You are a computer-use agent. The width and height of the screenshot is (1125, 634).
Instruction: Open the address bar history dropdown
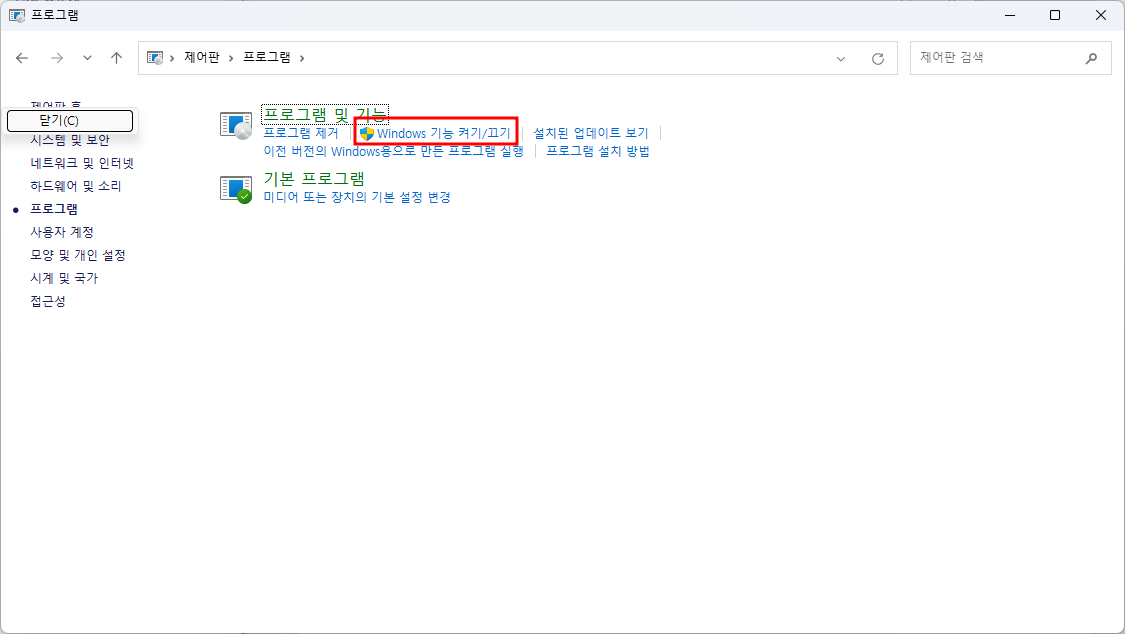click(x=841, y=59)
